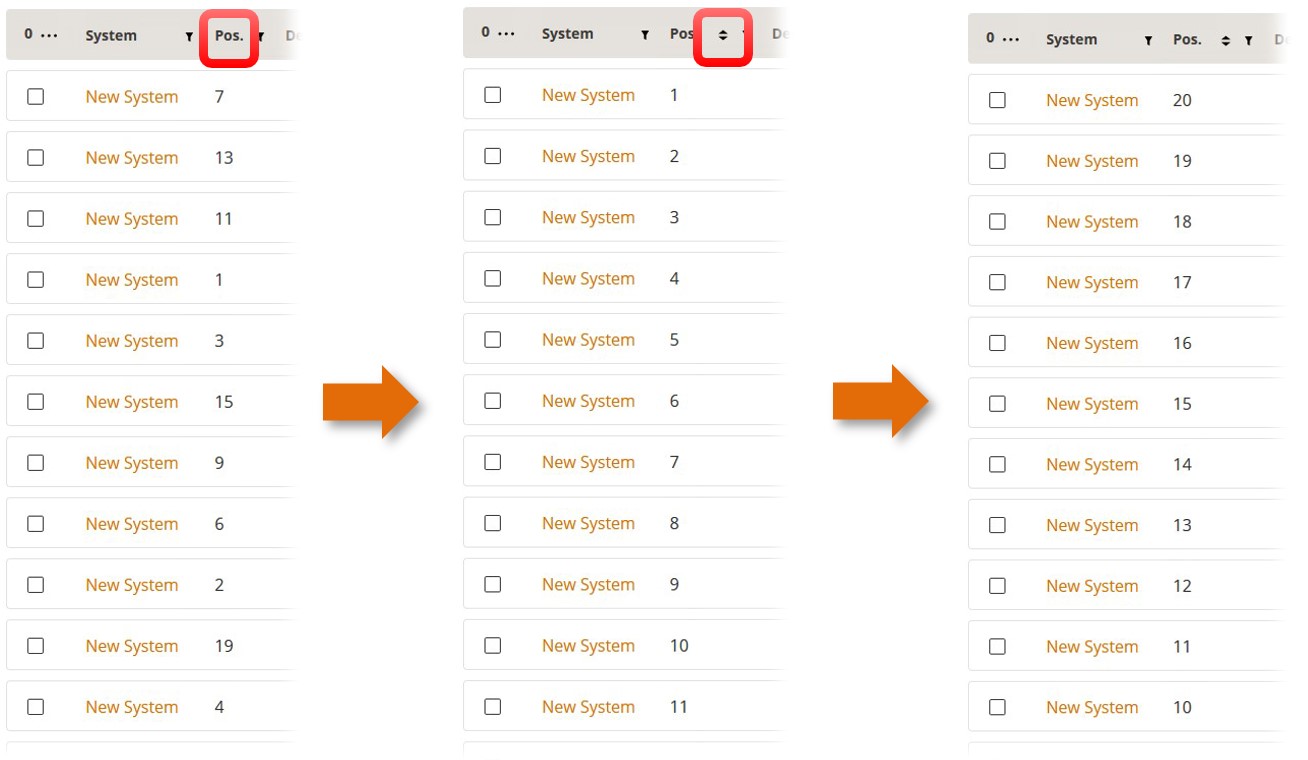Screen dimensions: 1308x760
Task: Click the System column header in the descending table
Action: click(1071, 40)
